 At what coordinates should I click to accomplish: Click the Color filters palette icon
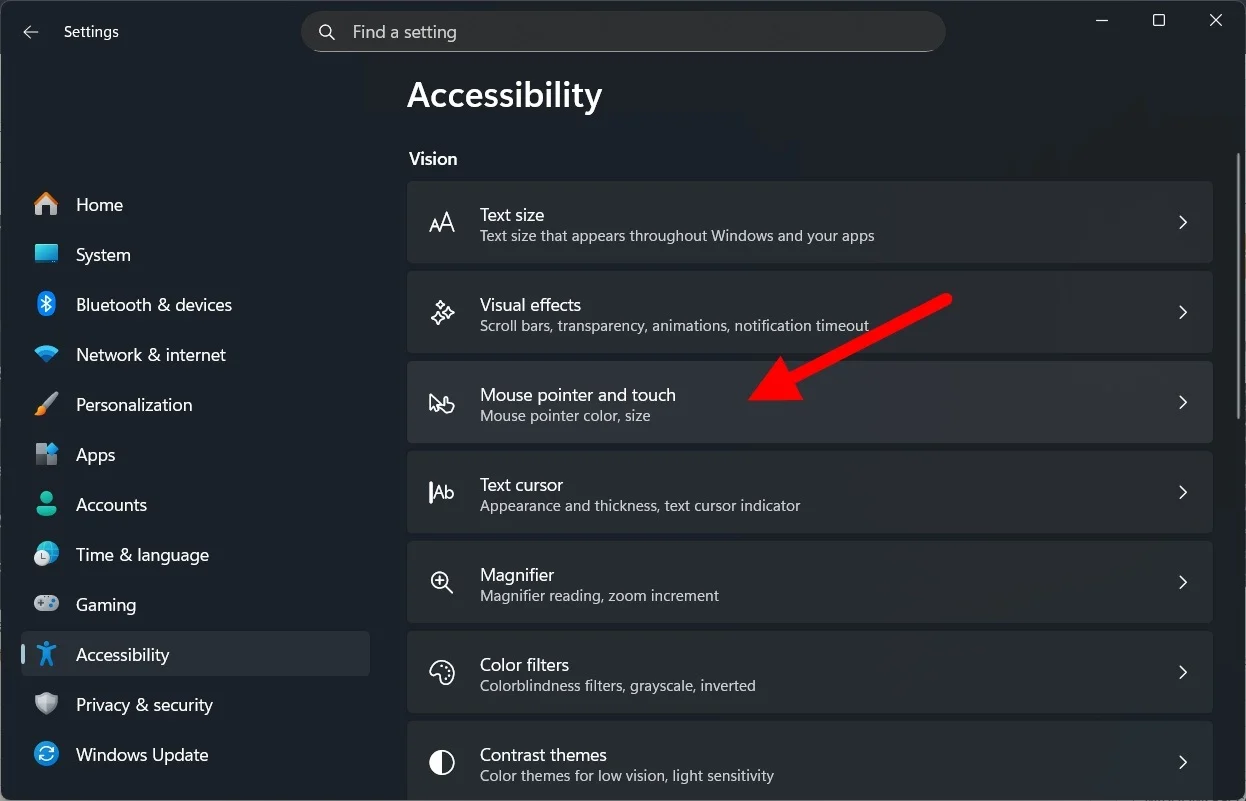(441, 672)
